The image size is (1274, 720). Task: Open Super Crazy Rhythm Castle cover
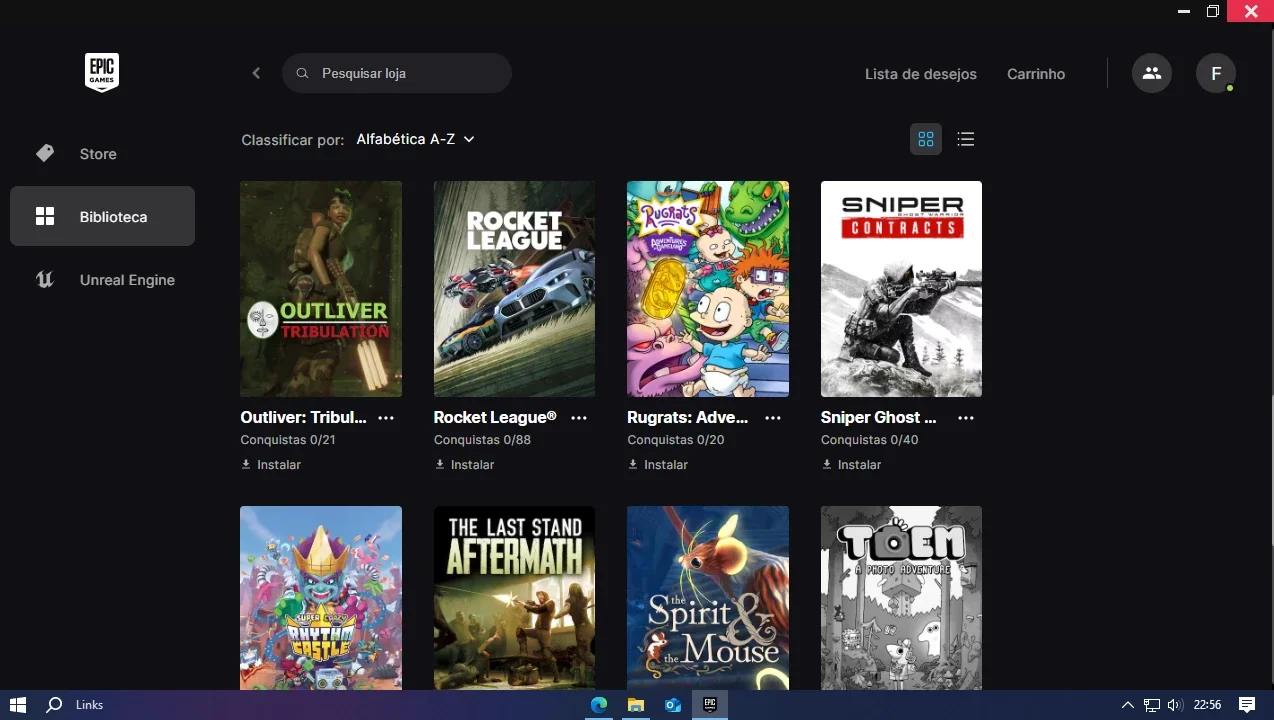click(321, 597)
